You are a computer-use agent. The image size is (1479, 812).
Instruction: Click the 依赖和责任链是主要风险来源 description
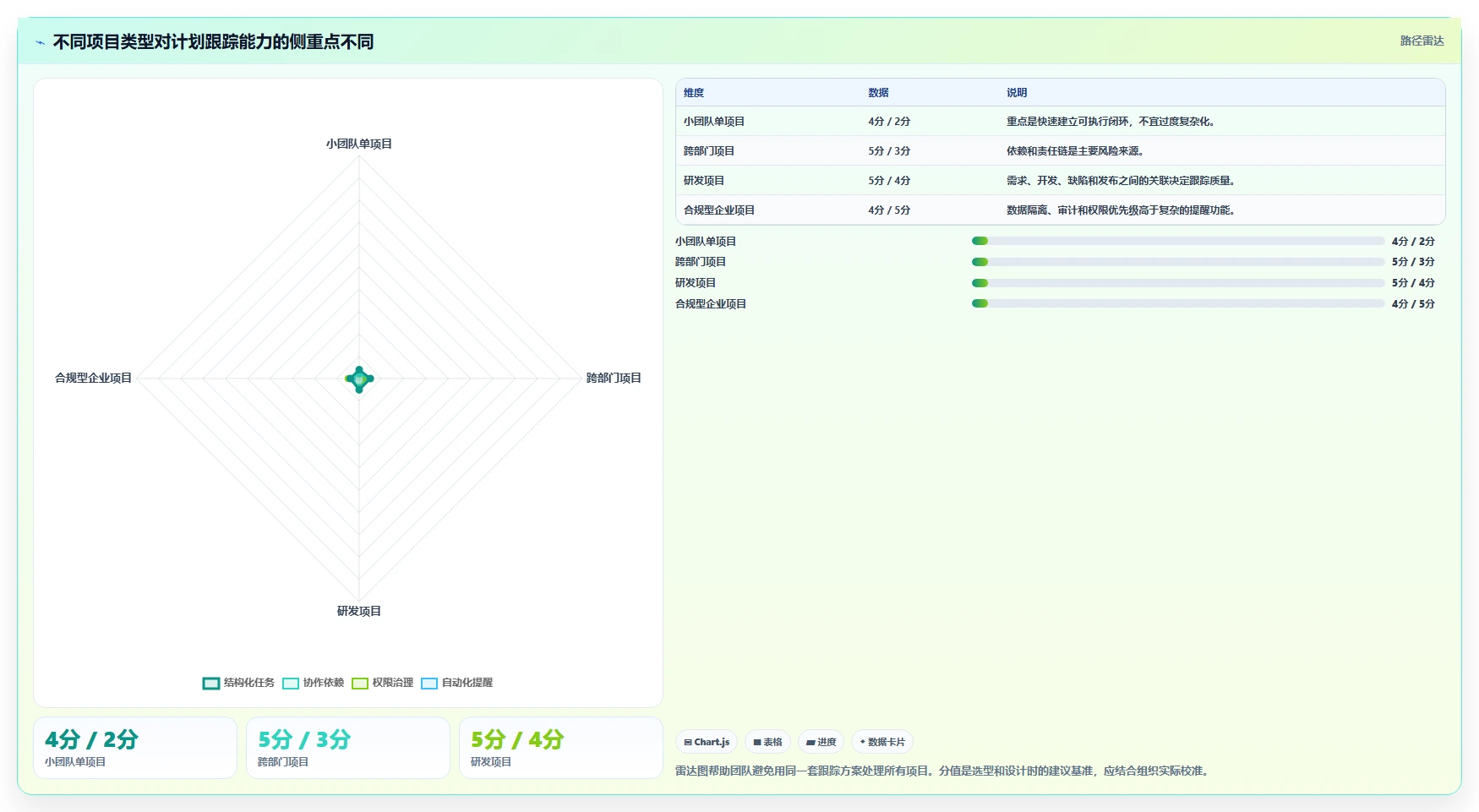pos(1075,151)
